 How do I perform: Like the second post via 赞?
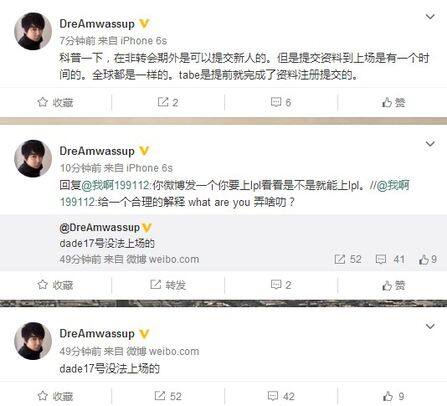pos(394,285)
